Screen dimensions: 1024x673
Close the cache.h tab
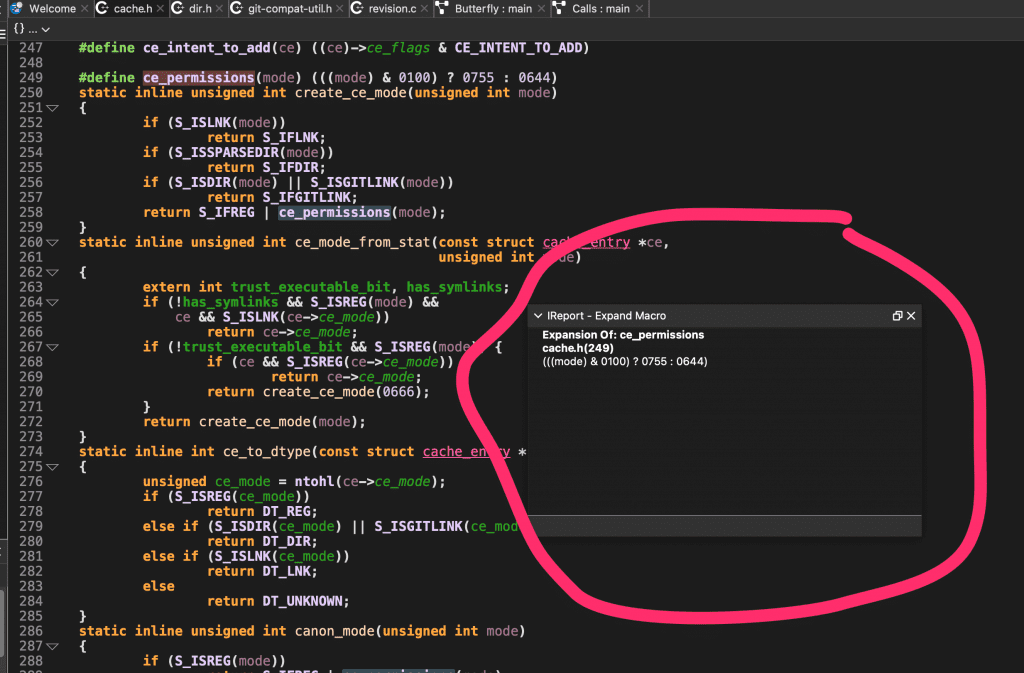pyautogui.click(x=160, y=8)
